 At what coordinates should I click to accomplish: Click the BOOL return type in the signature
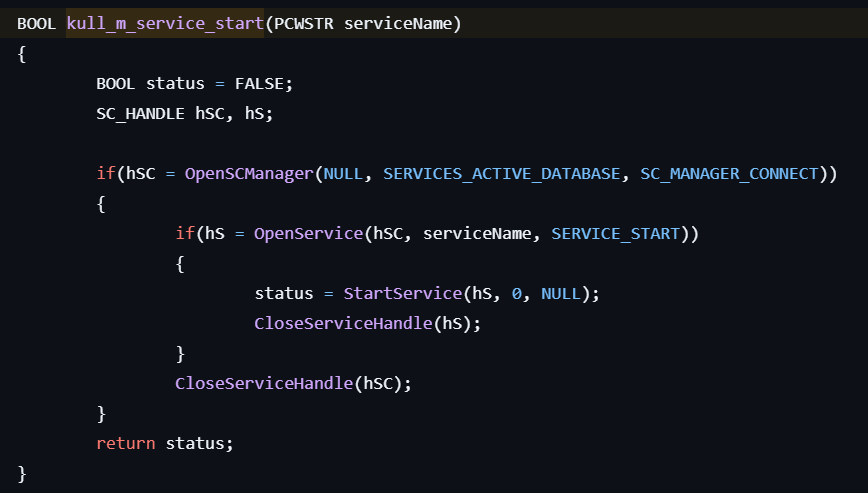(37, 24)
